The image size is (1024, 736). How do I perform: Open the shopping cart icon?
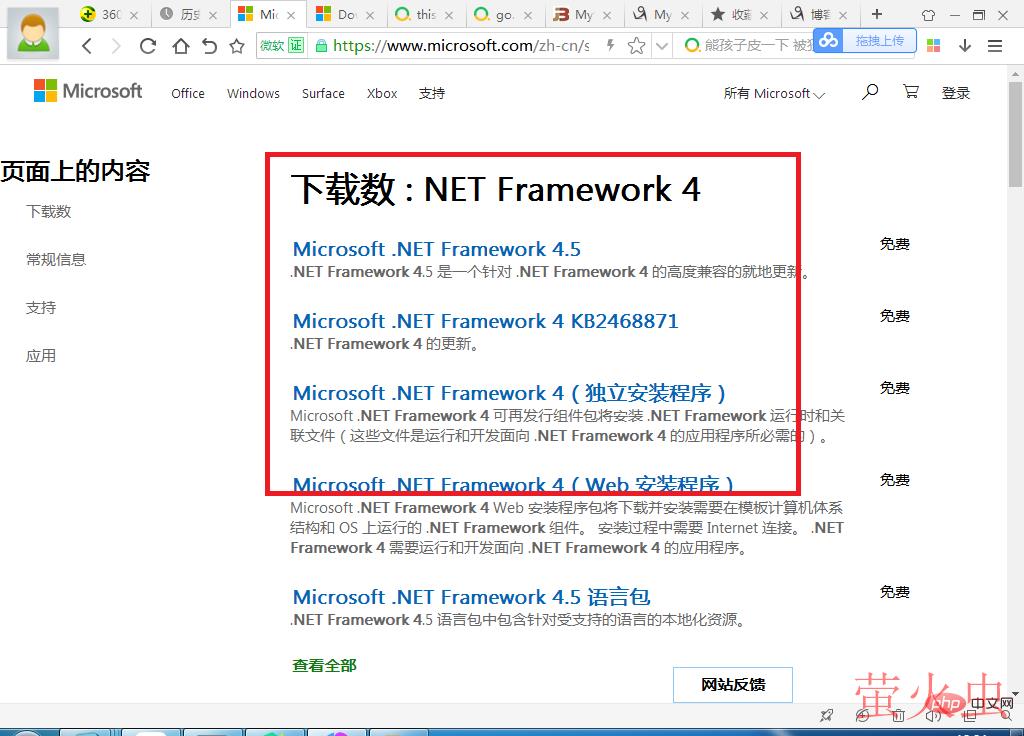[911, 91]
